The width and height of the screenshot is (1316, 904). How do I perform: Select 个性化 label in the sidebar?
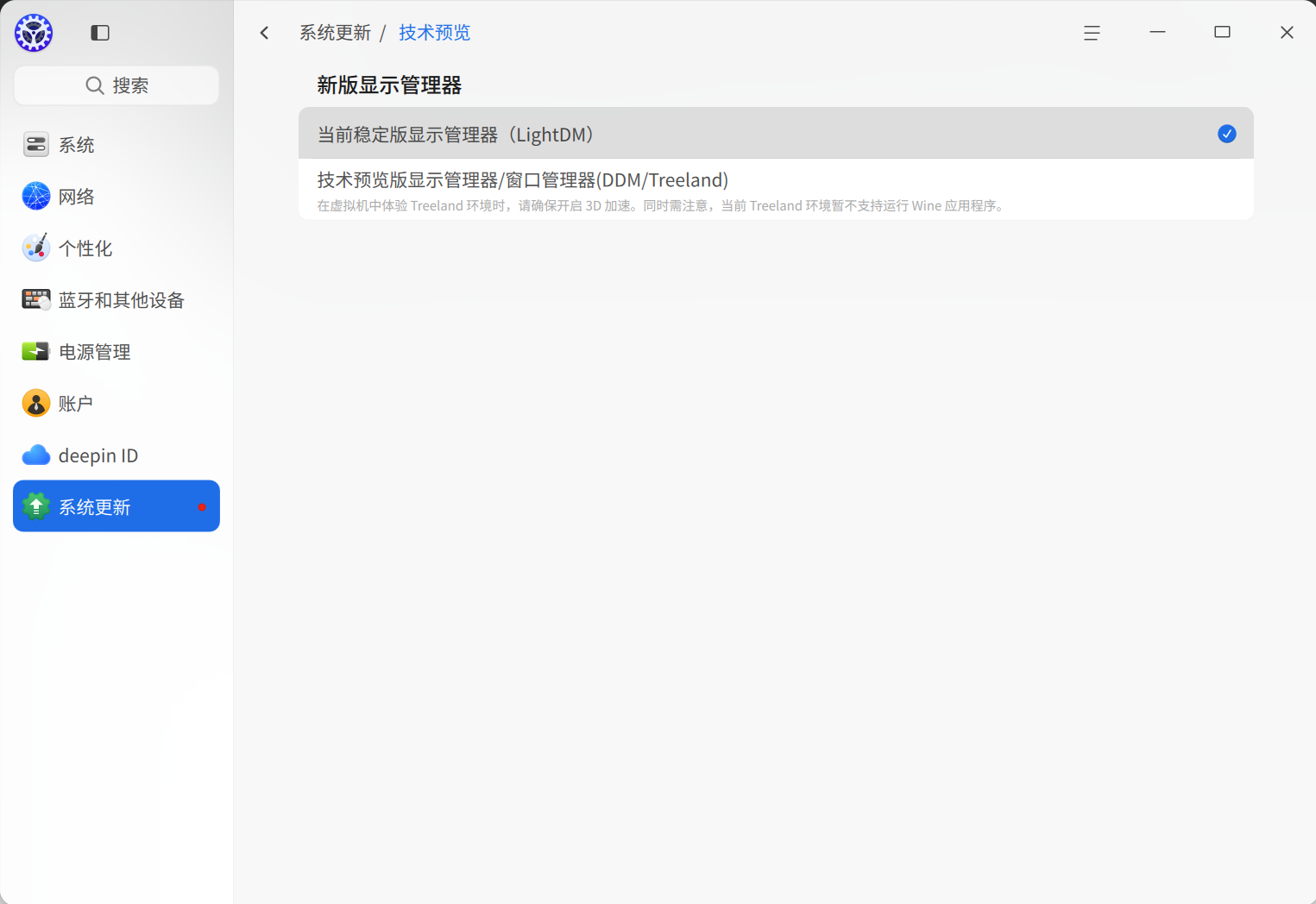pos(85,248)
